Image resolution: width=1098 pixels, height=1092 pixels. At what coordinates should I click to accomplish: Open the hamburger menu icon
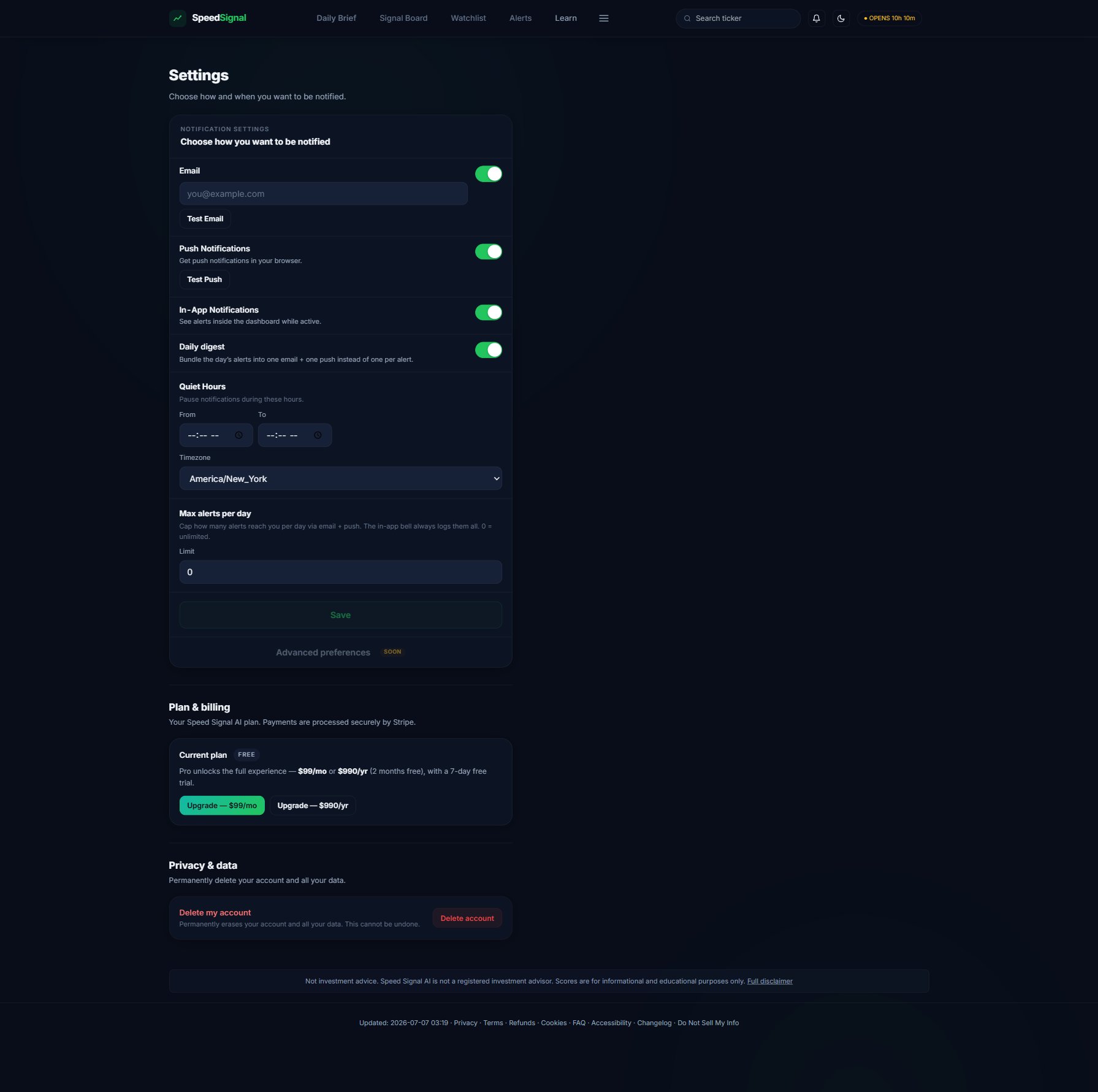click(603, 18)
